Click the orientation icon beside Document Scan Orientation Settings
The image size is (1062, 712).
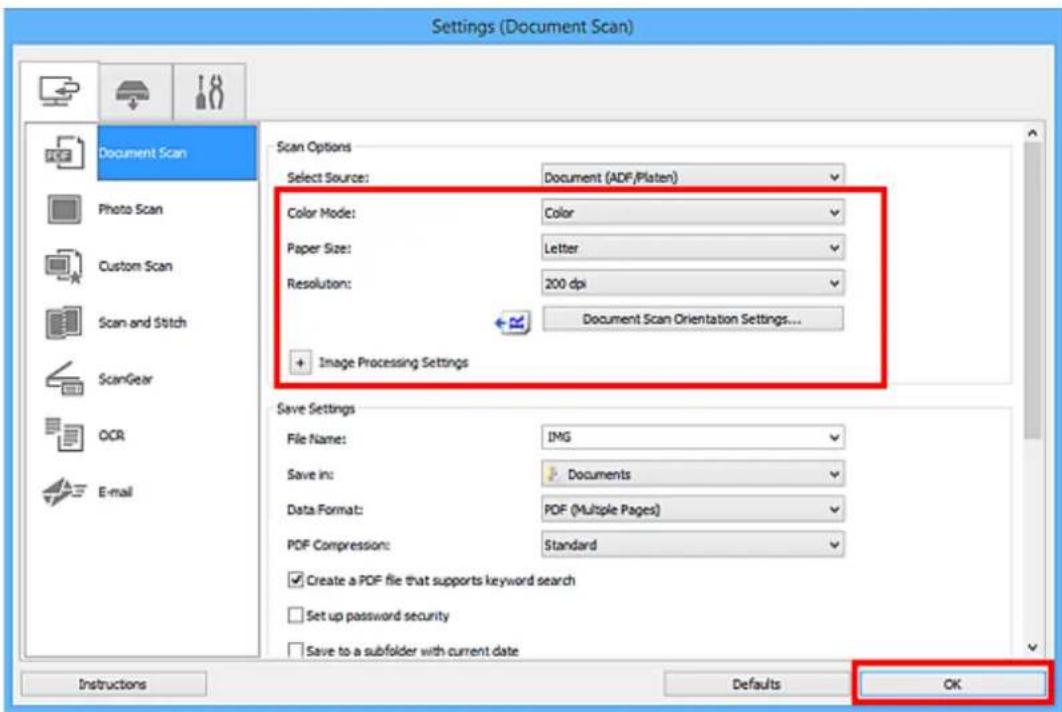pyautogui.click(x=512, y=322)
